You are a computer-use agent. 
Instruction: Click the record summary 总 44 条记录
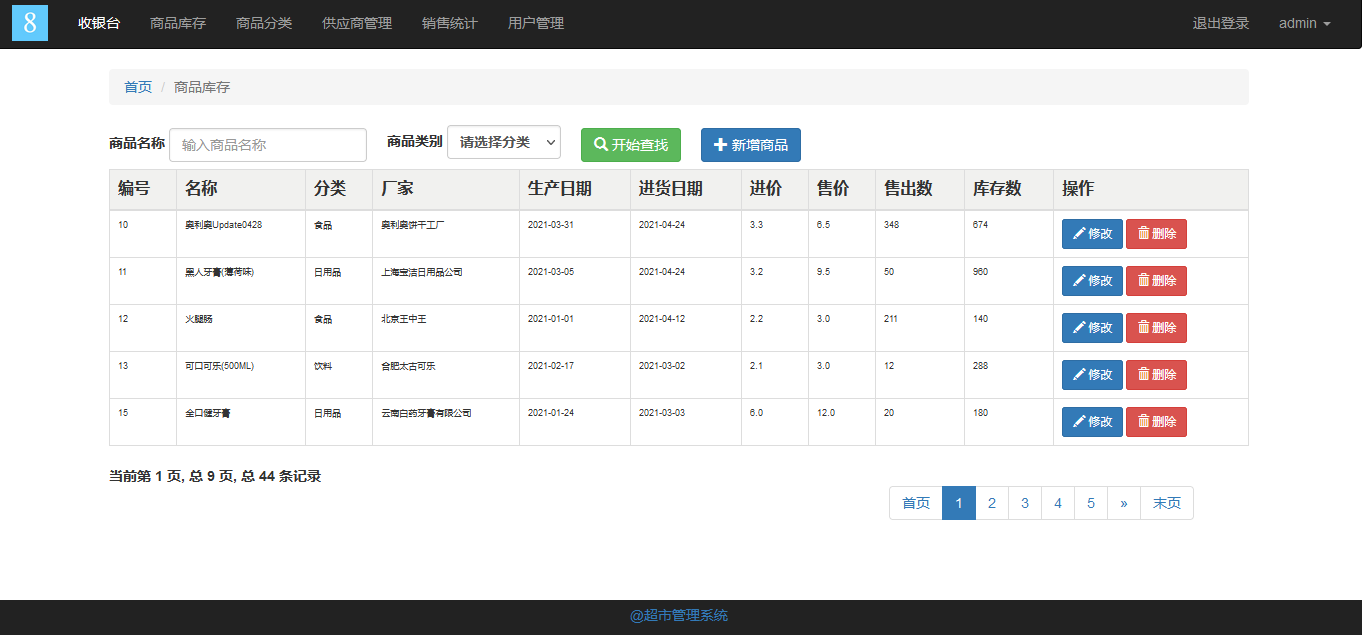[x=281, y=476]
